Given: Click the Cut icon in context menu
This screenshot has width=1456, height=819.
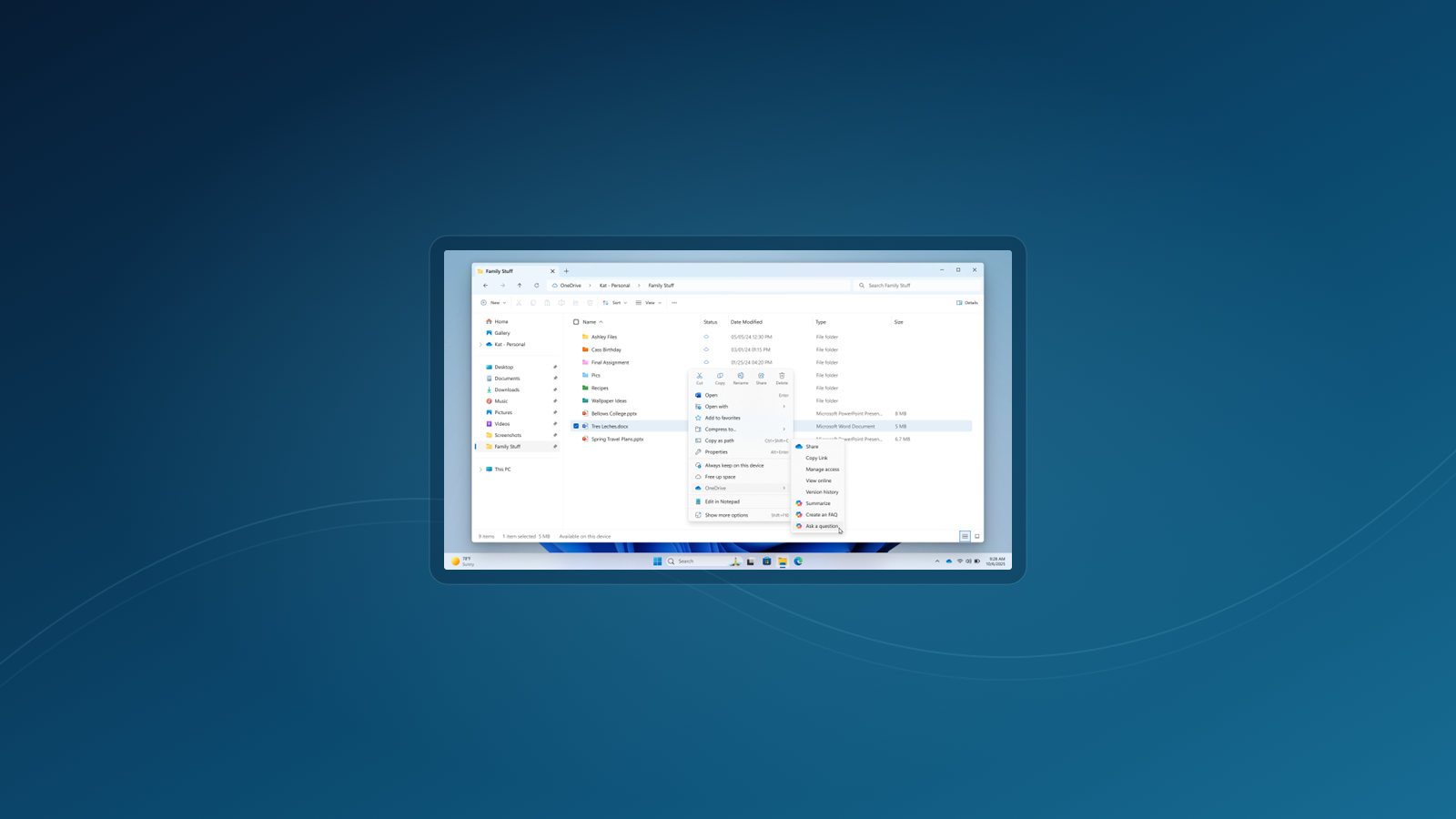Looking at the screenshot, I should (700, 376).
